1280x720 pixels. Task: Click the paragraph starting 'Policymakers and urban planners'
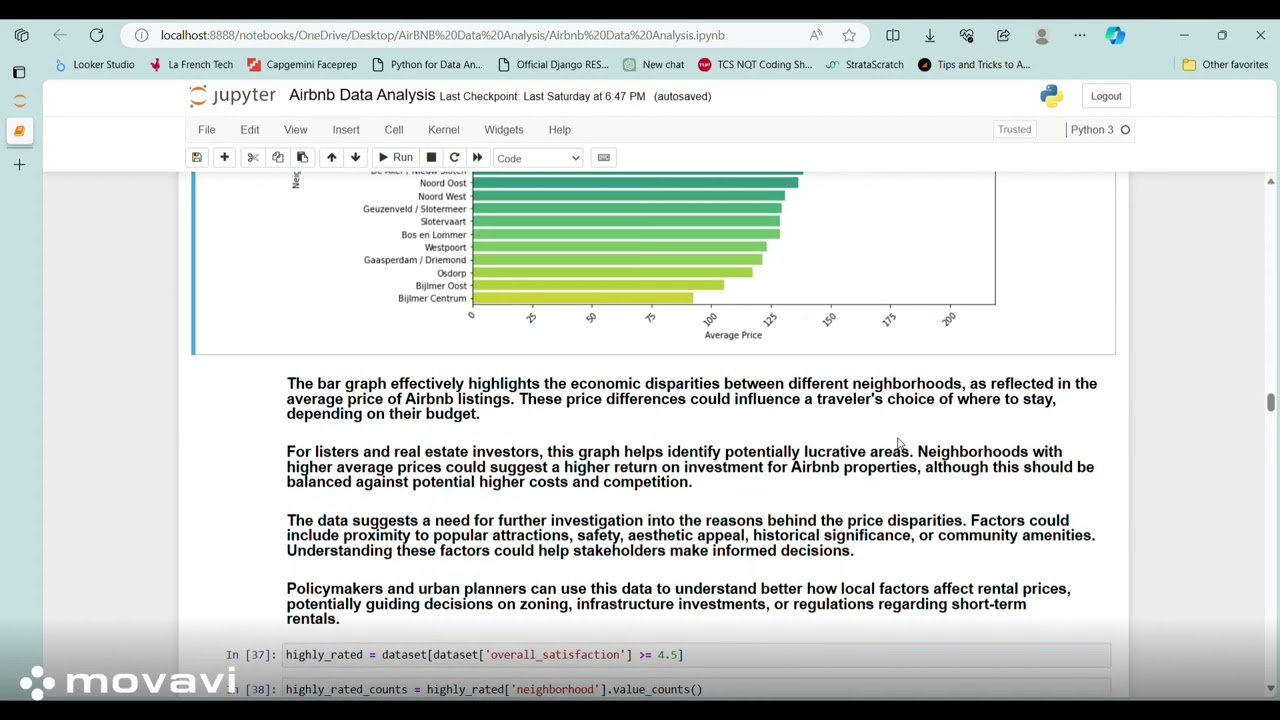[679, 604]
